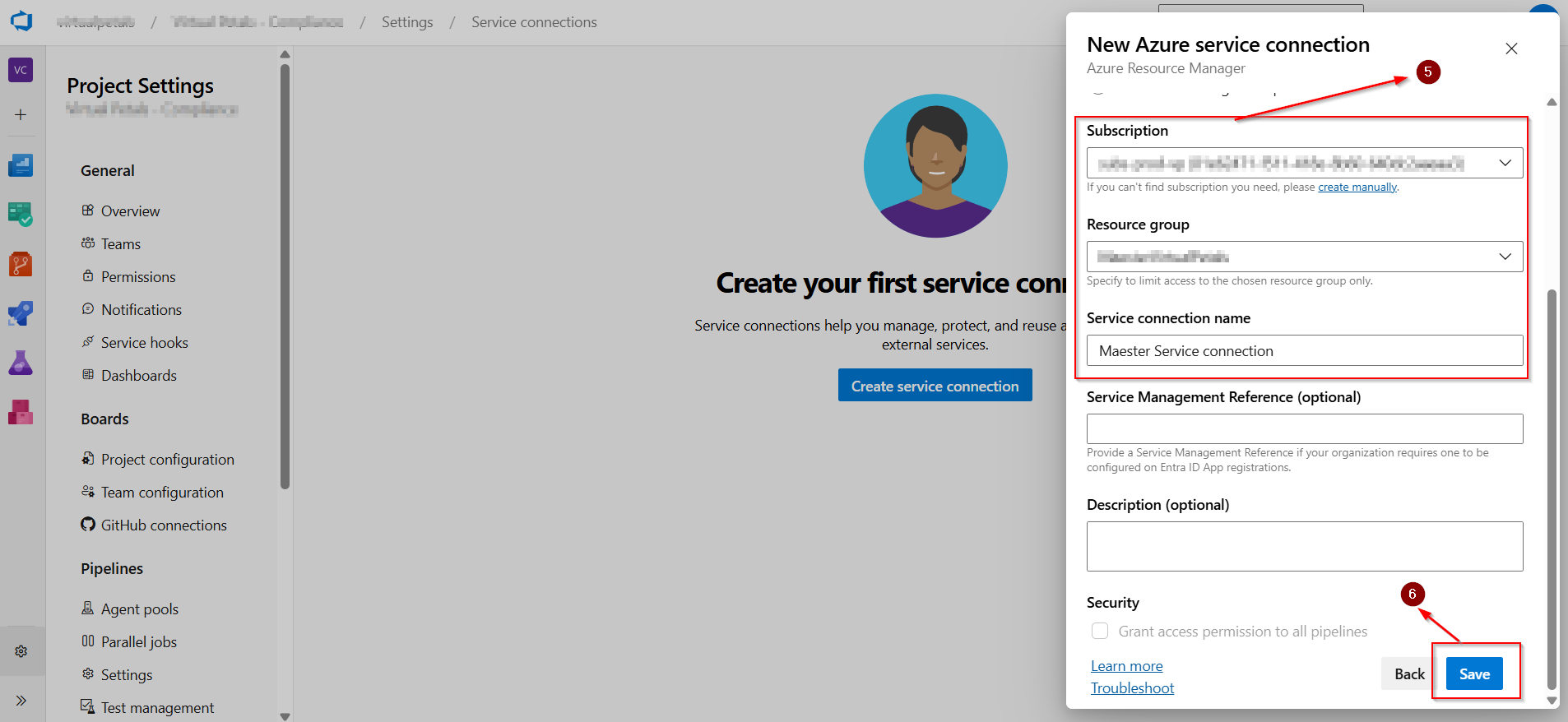Click Service connections in the breadcrumb
Viewport: 1568px width, 722px height.
pos(534,22)
